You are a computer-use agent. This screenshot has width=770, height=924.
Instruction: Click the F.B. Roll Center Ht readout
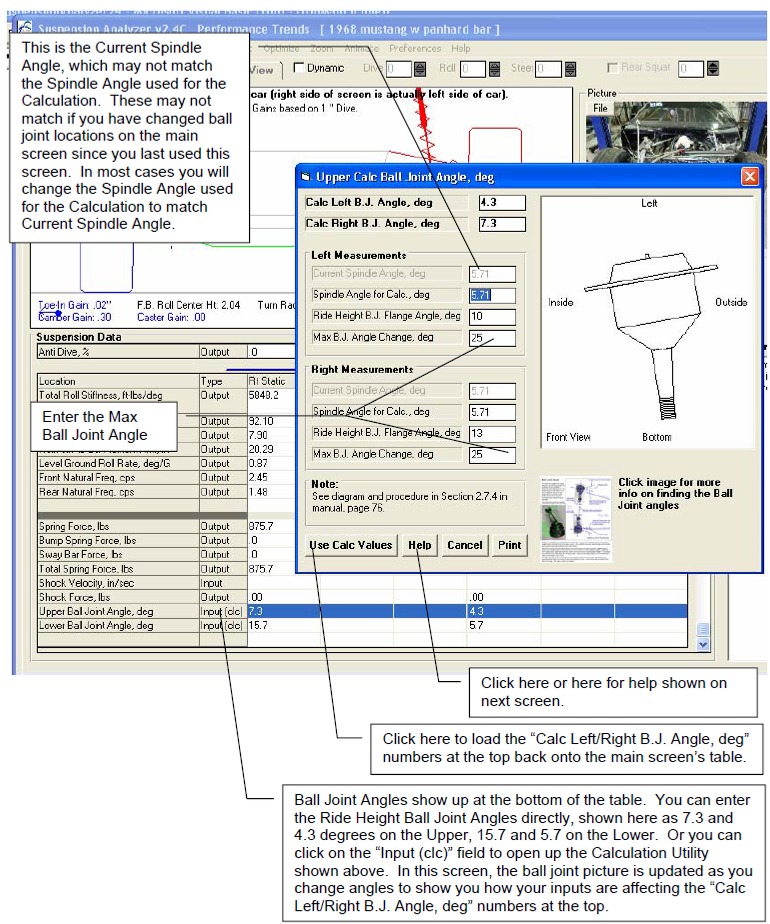coord(189,305)
